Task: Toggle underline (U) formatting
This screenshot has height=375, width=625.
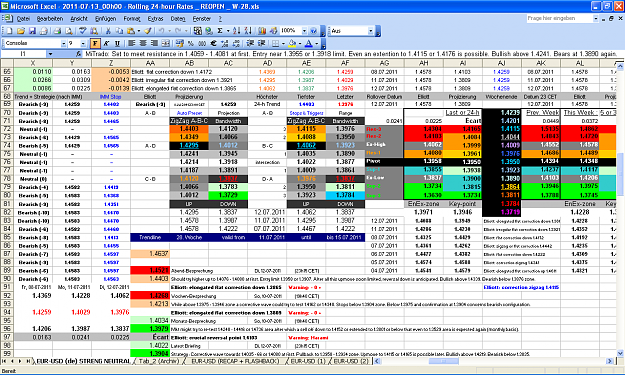Action: point(117,43)
